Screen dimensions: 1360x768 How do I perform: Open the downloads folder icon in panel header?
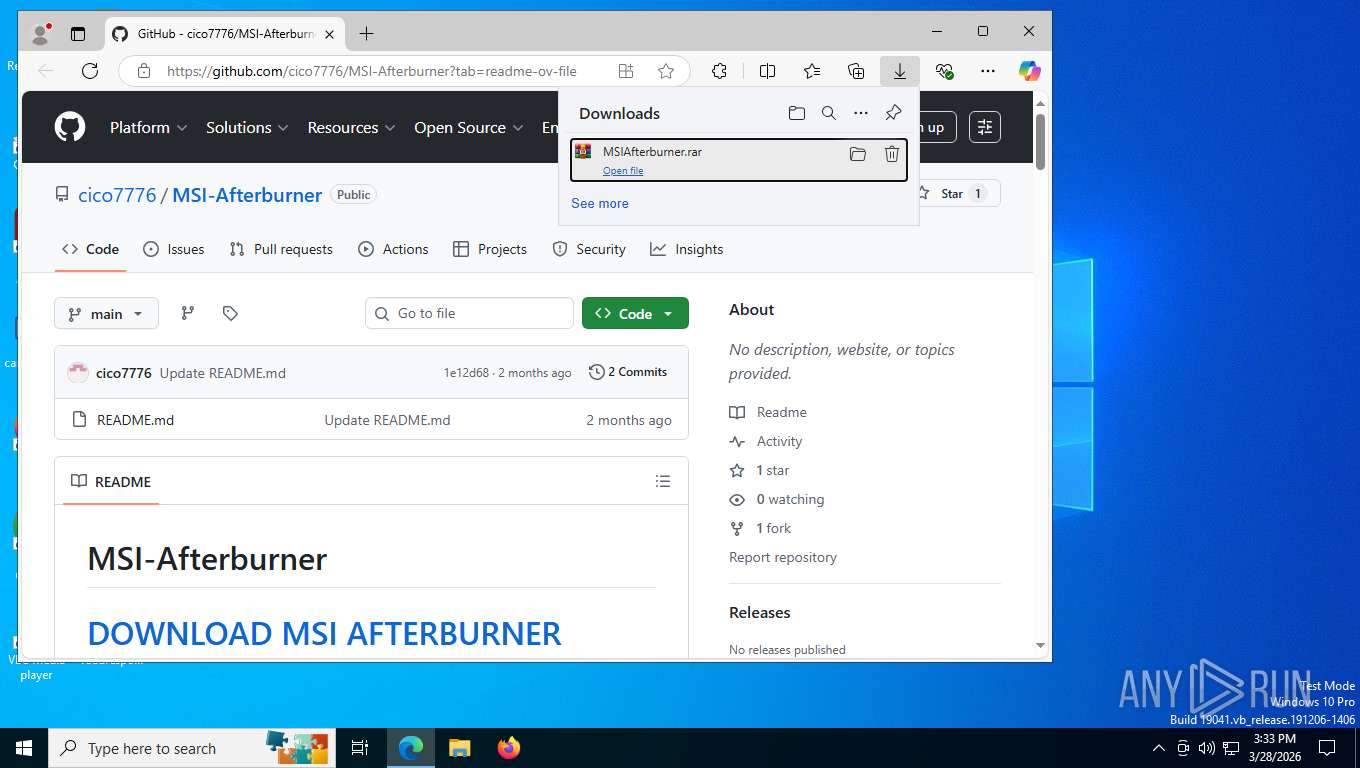point(797,113)
